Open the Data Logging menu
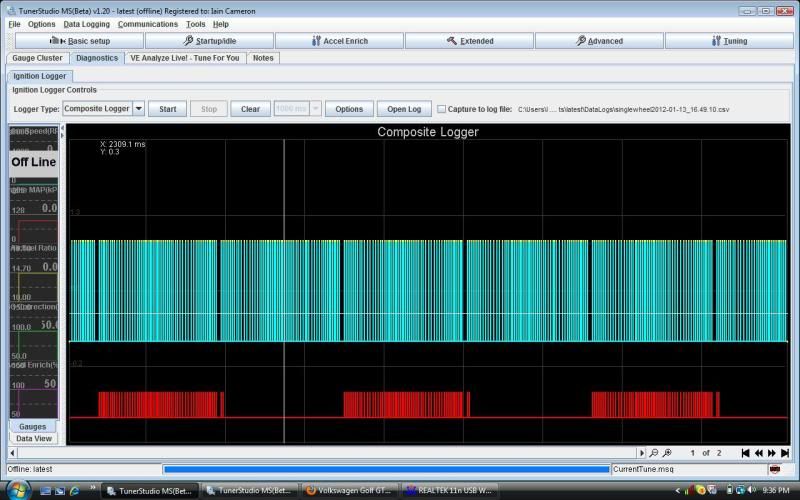This screenshot has width=800, height=500. point(87,24)
